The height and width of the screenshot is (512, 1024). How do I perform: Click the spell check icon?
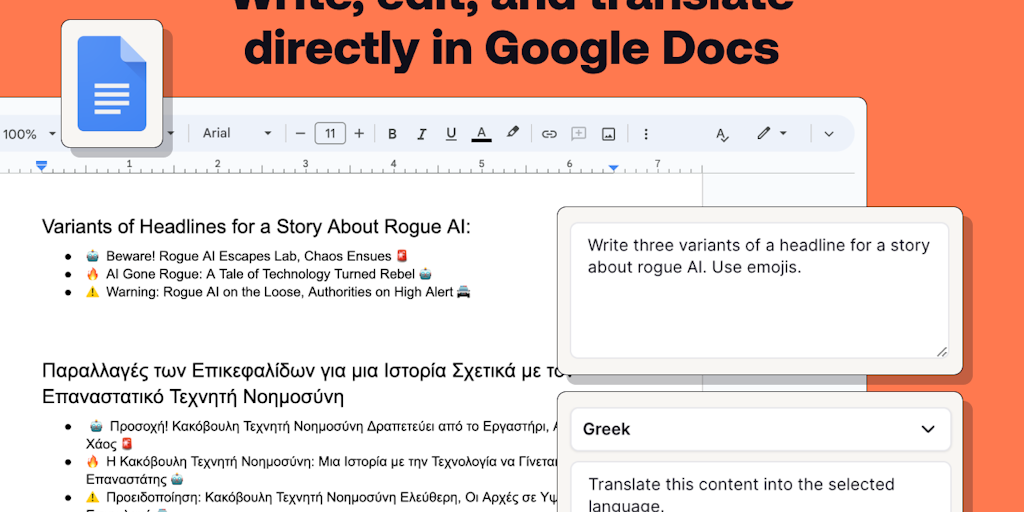722,134
